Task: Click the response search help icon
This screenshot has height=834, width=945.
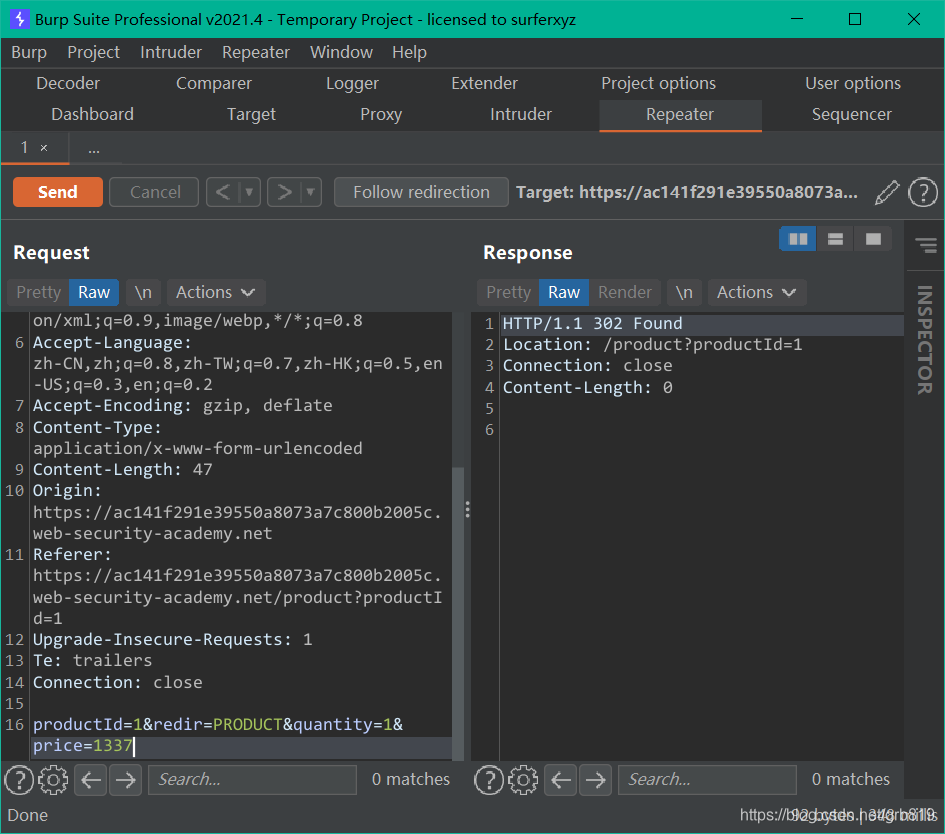Action: point(489,780)
